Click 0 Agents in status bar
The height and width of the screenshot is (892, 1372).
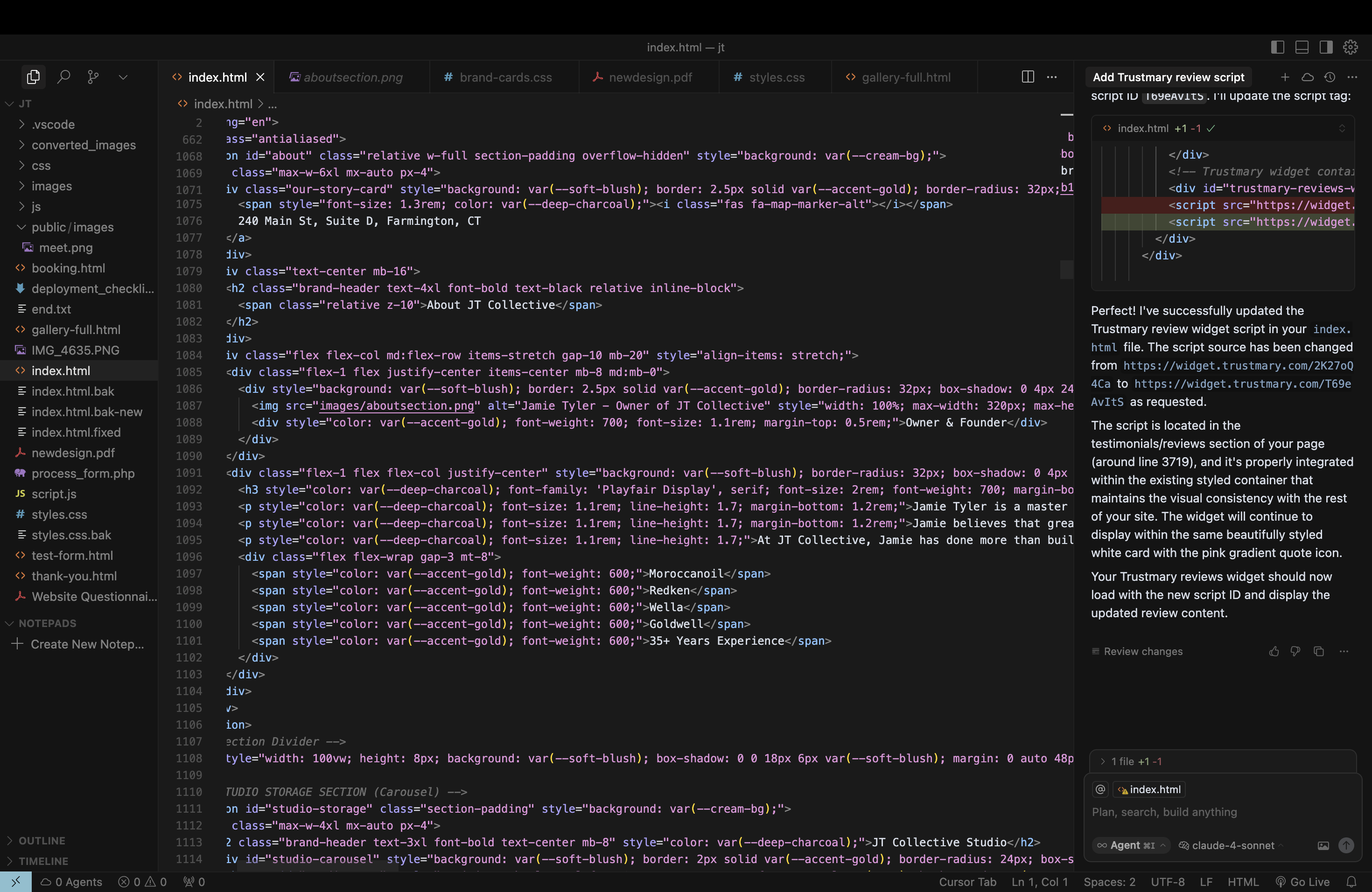point(71,882)
